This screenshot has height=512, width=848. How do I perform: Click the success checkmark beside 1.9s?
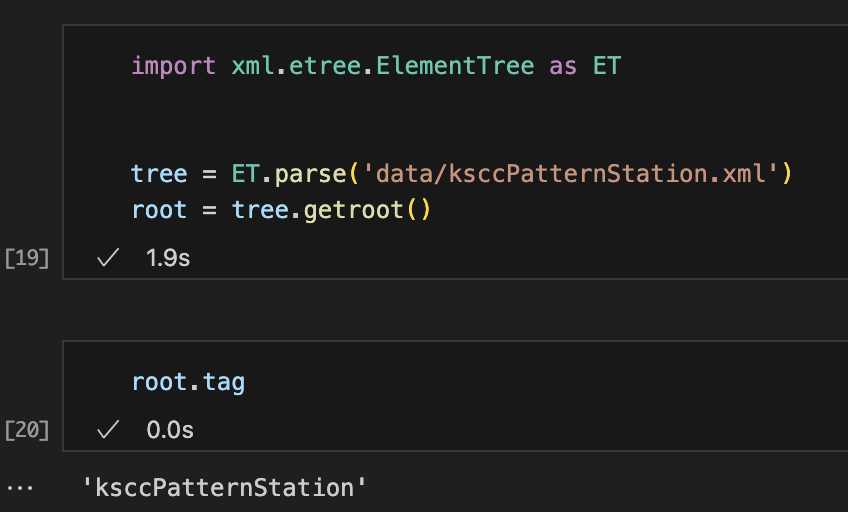(108, 258)
